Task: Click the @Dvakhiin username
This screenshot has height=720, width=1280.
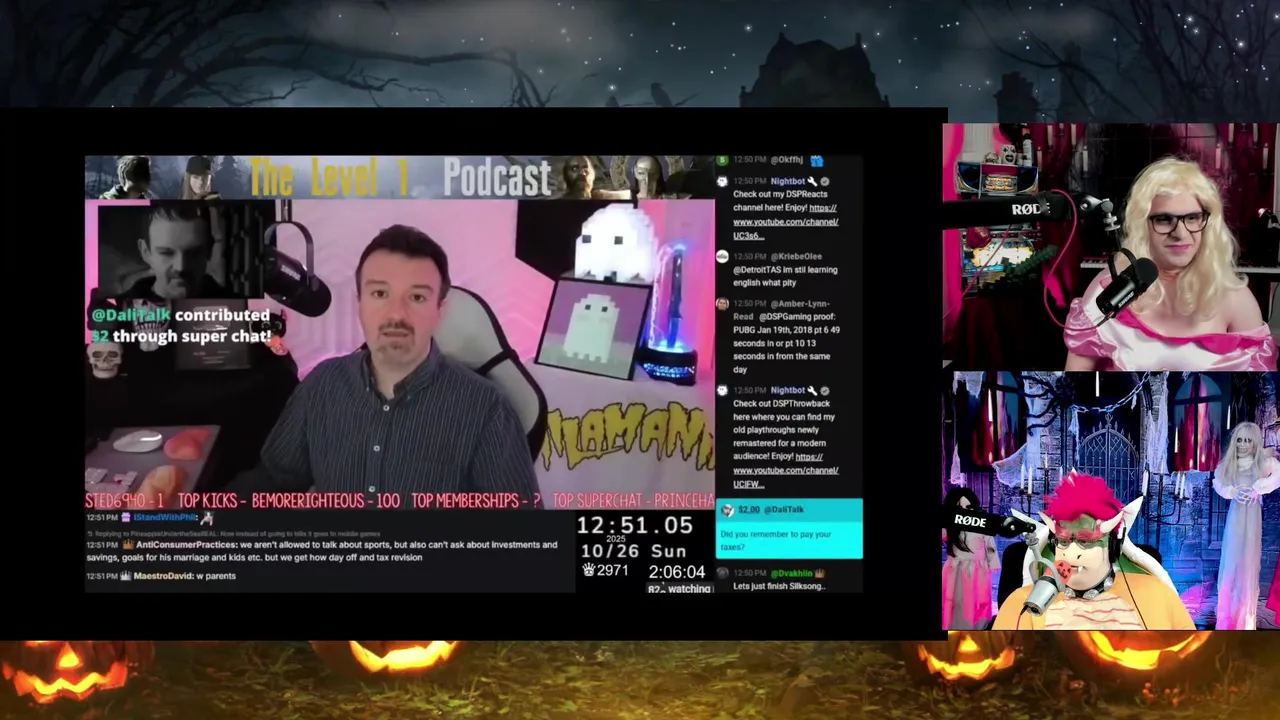Action: point(791,574)
